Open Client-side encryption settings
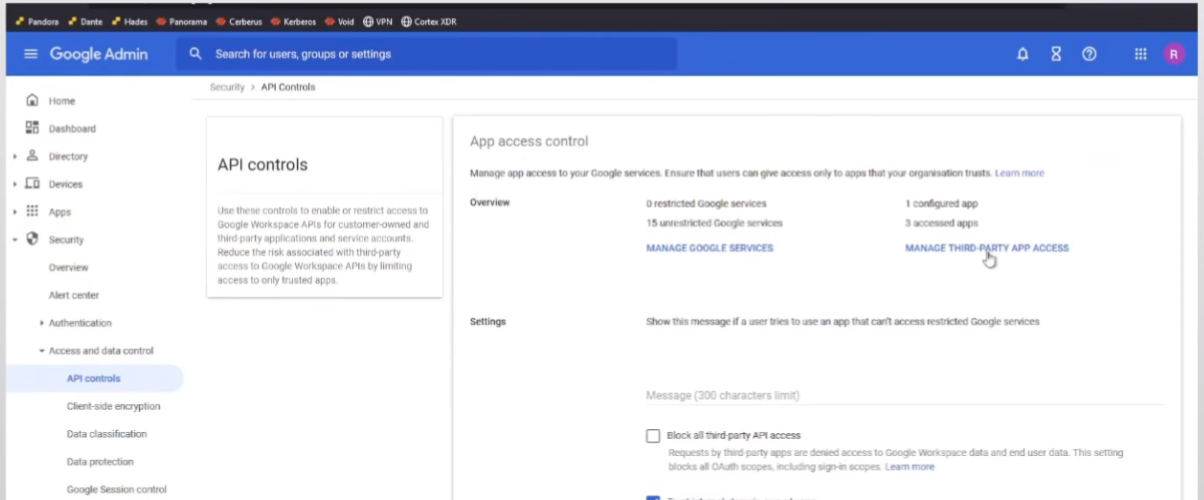This screenshot has height=500, width=1204. pyautogui.click(x=113, y=406)
